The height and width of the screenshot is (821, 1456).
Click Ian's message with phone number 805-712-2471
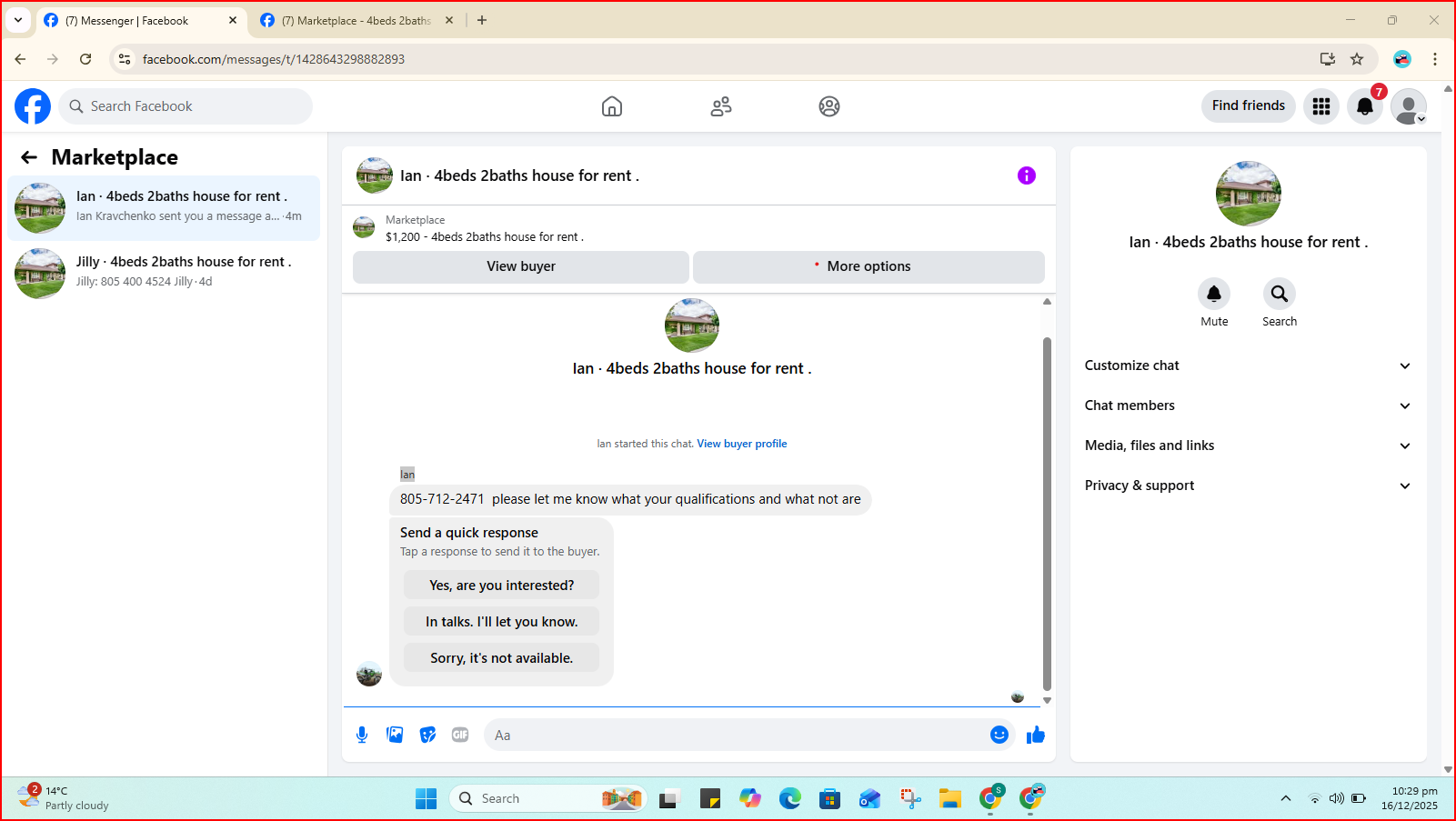630,499
